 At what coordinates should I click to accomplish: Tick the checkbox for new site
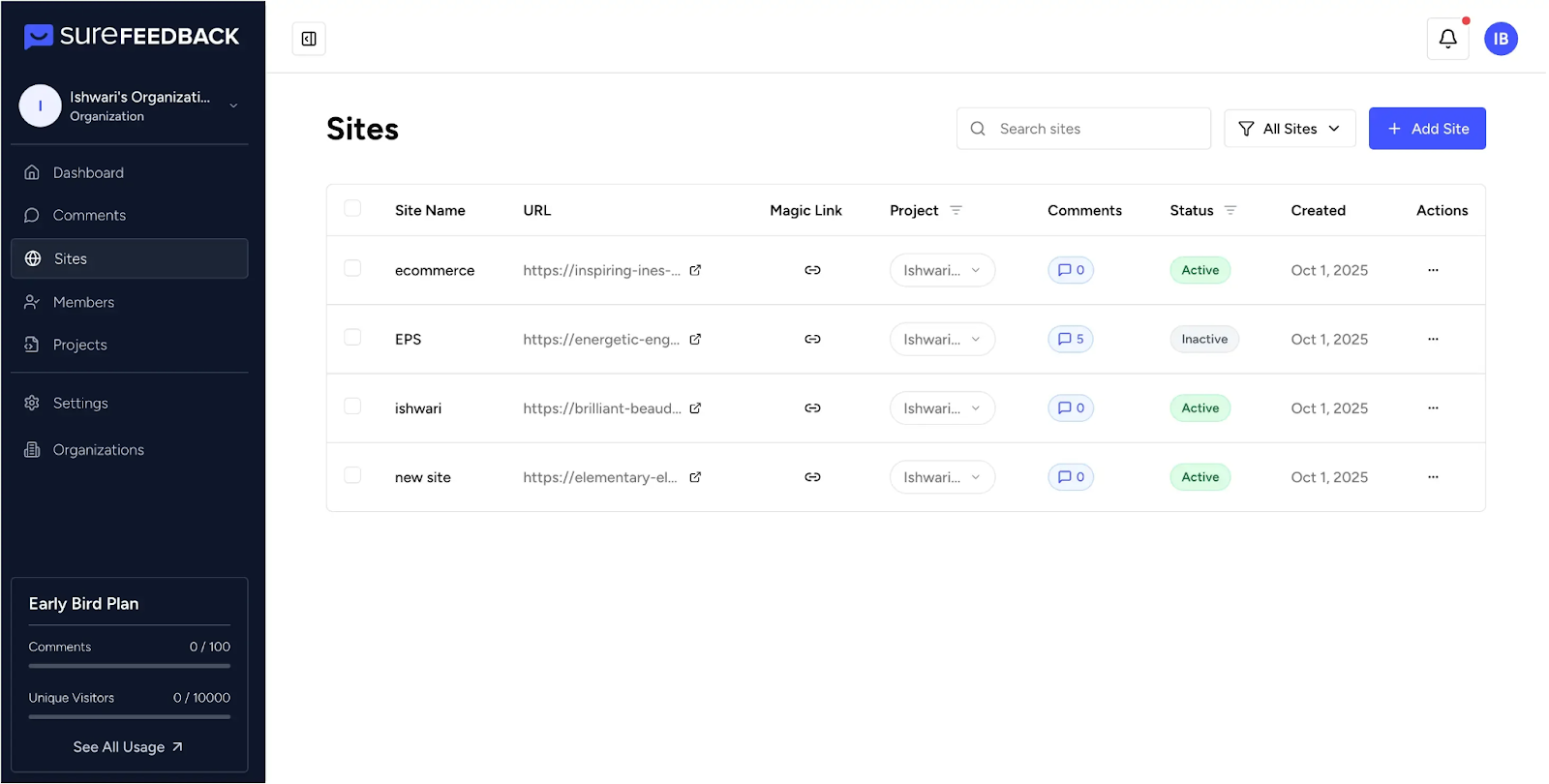click(352, 475)
